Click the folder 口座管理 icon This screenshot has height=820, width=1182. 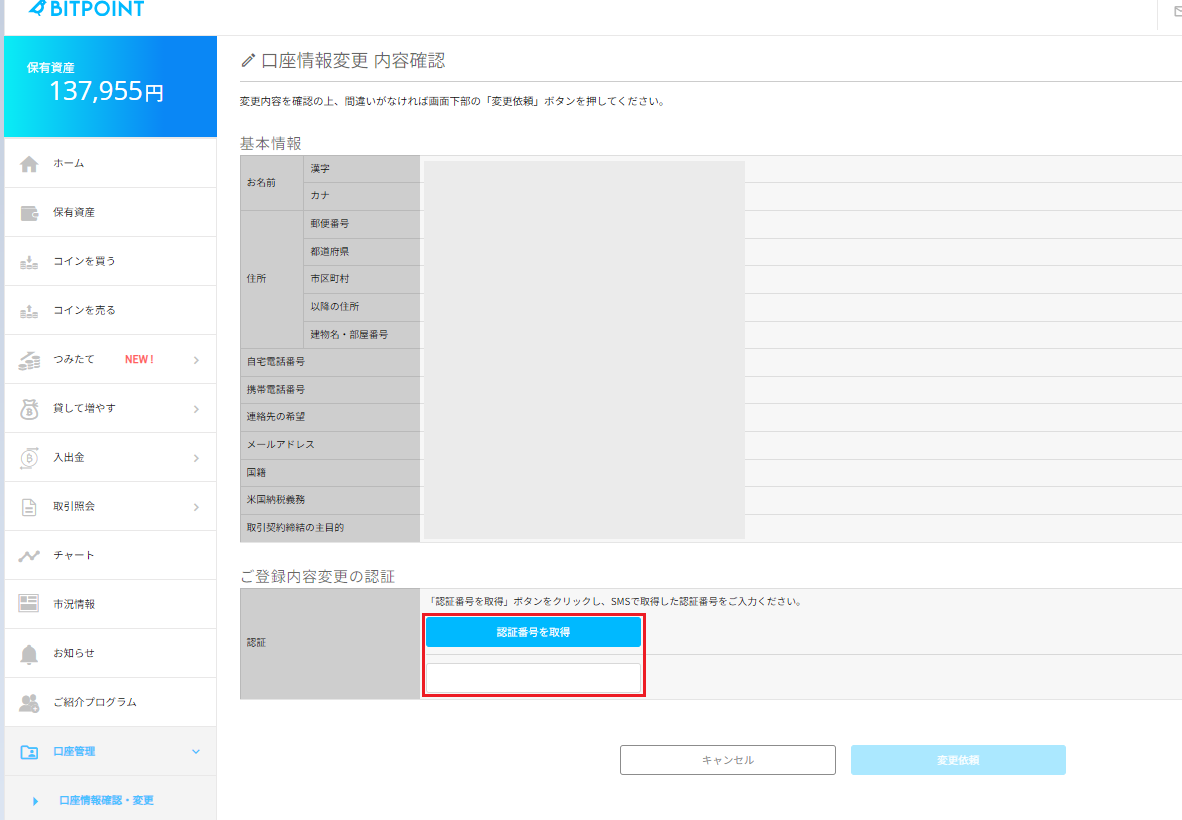(29, 752)
